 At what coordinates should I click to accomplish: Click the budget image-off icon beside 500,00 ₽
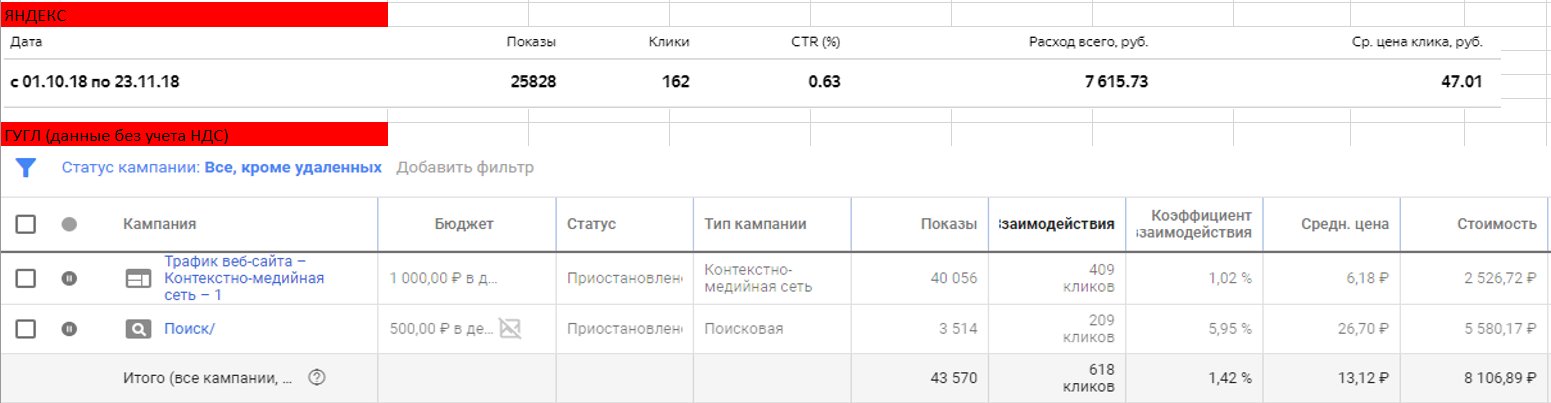pos(511,327)
